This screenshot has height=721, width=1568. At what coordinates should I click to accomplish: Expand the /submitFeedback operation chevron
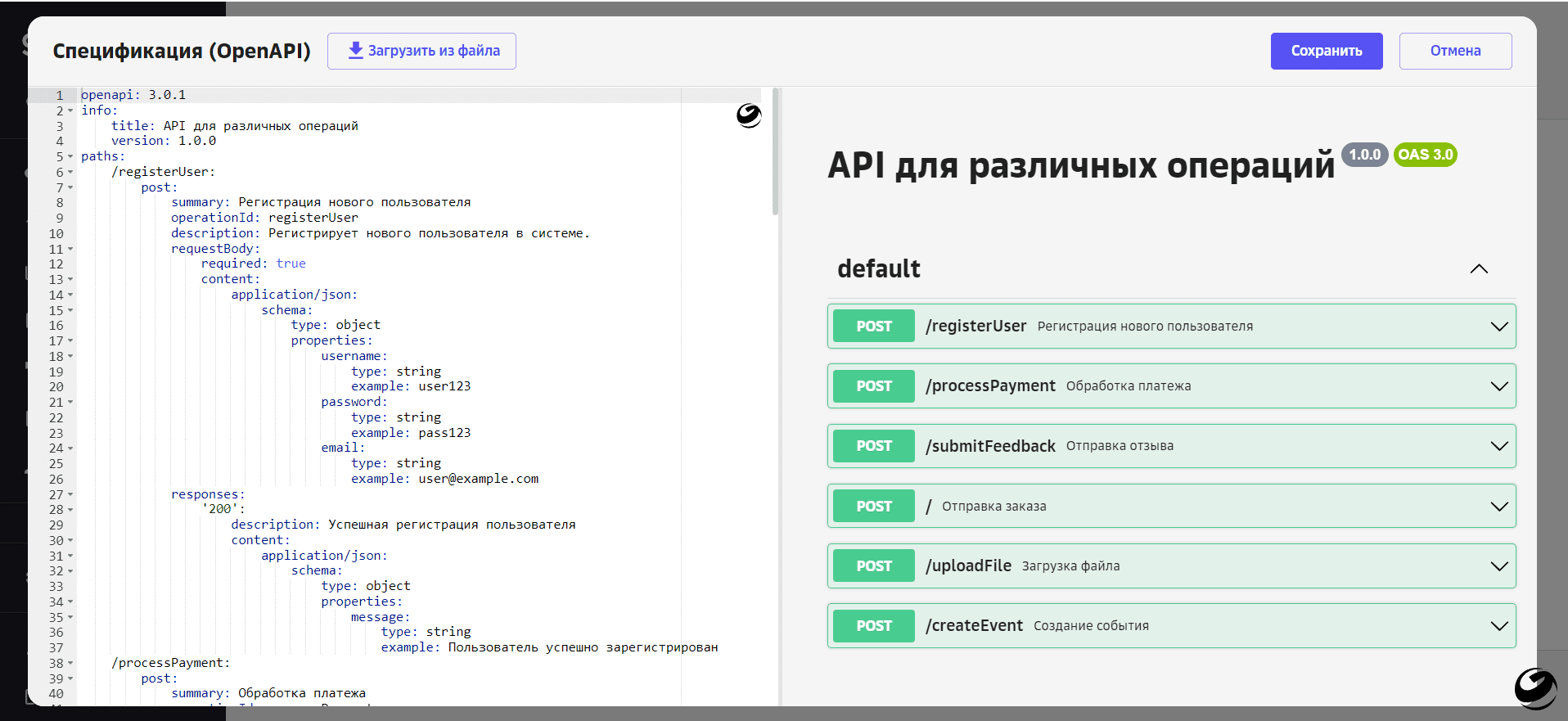coord(1499,446)
